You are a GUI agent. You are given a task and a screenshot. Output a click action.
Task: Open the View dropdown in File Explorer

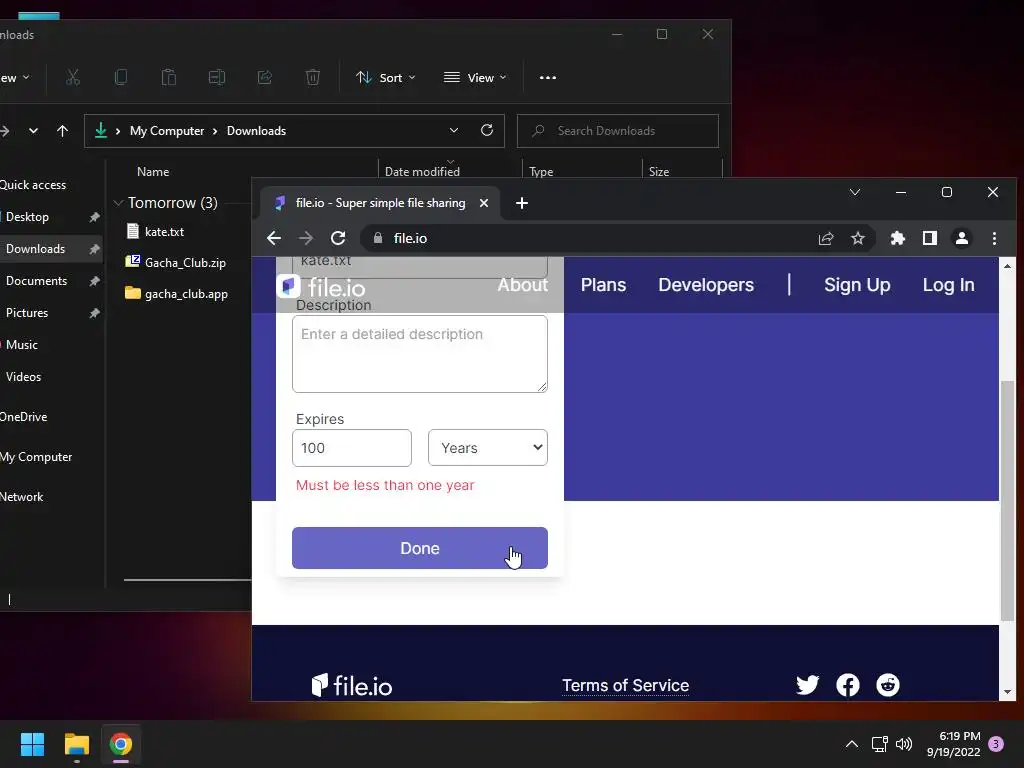point(475,78)
